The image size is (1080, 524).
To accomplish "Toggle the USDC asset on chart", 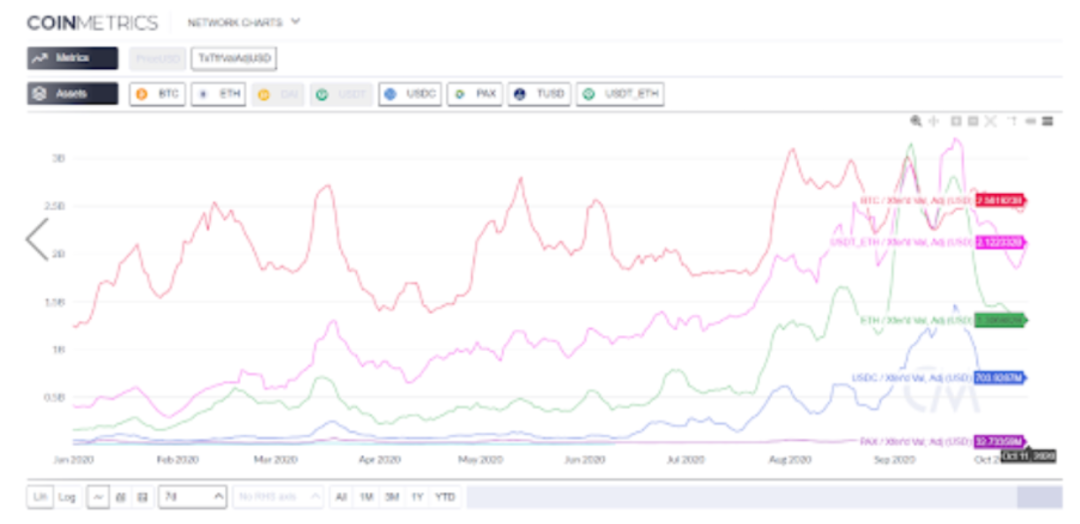I will (x=409, y=94).
